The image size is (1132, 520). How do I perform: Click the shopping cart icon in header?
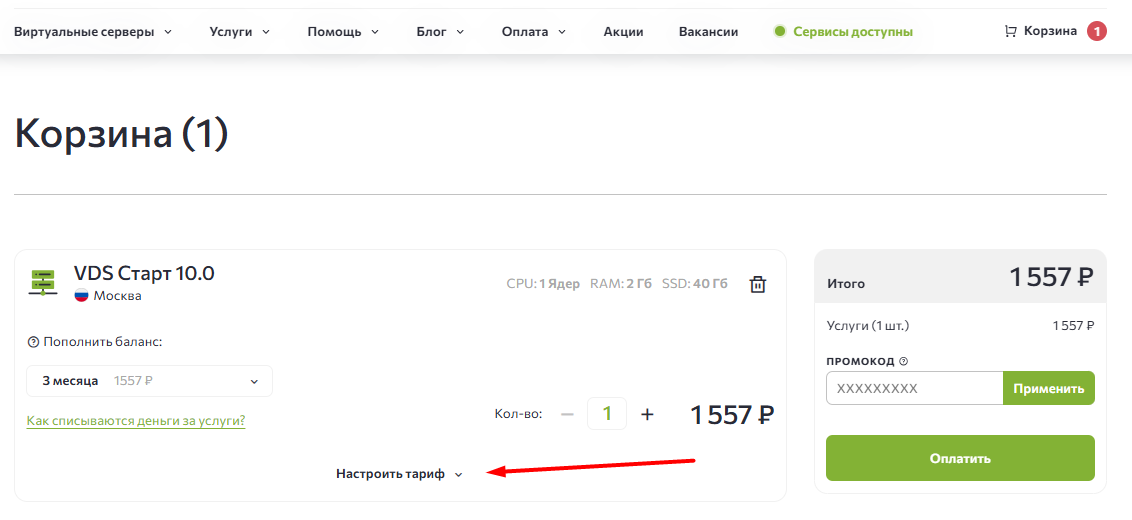click(x=1010, y=32)
